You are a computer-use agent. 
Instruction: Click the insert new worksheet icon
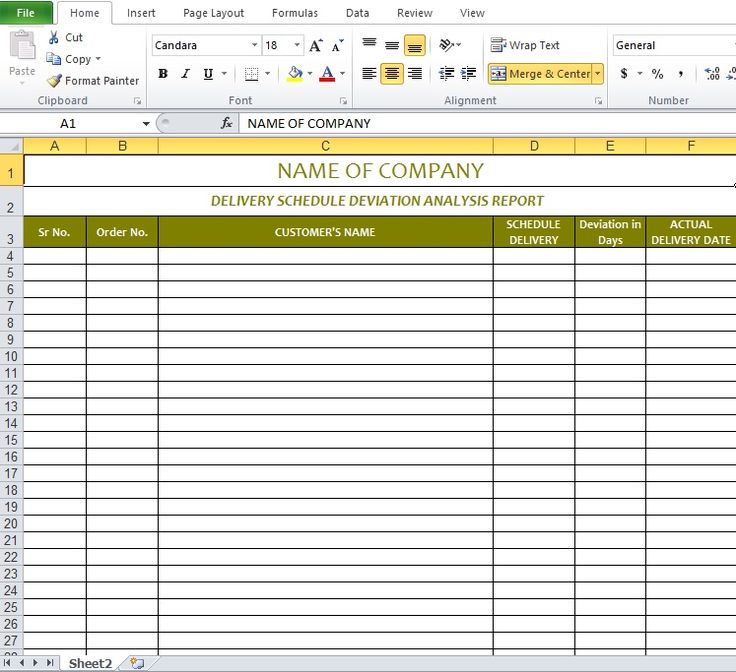[x=137, y=663]
